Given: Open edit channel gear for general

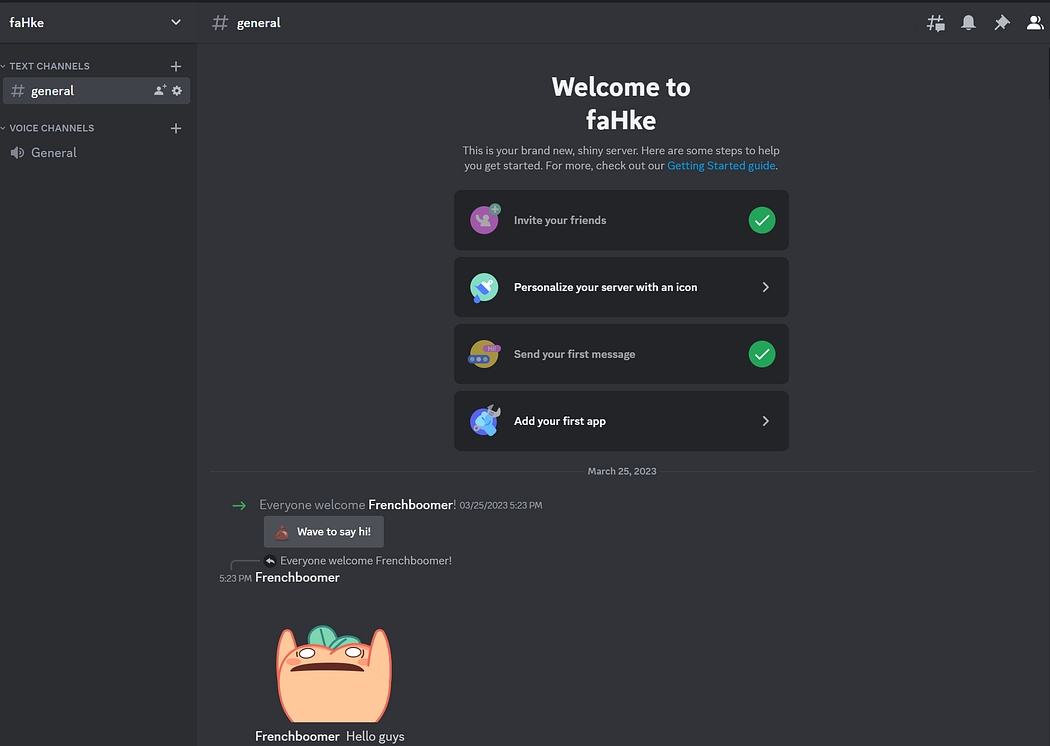Looking at the screenshot, I should coord(177,91).
